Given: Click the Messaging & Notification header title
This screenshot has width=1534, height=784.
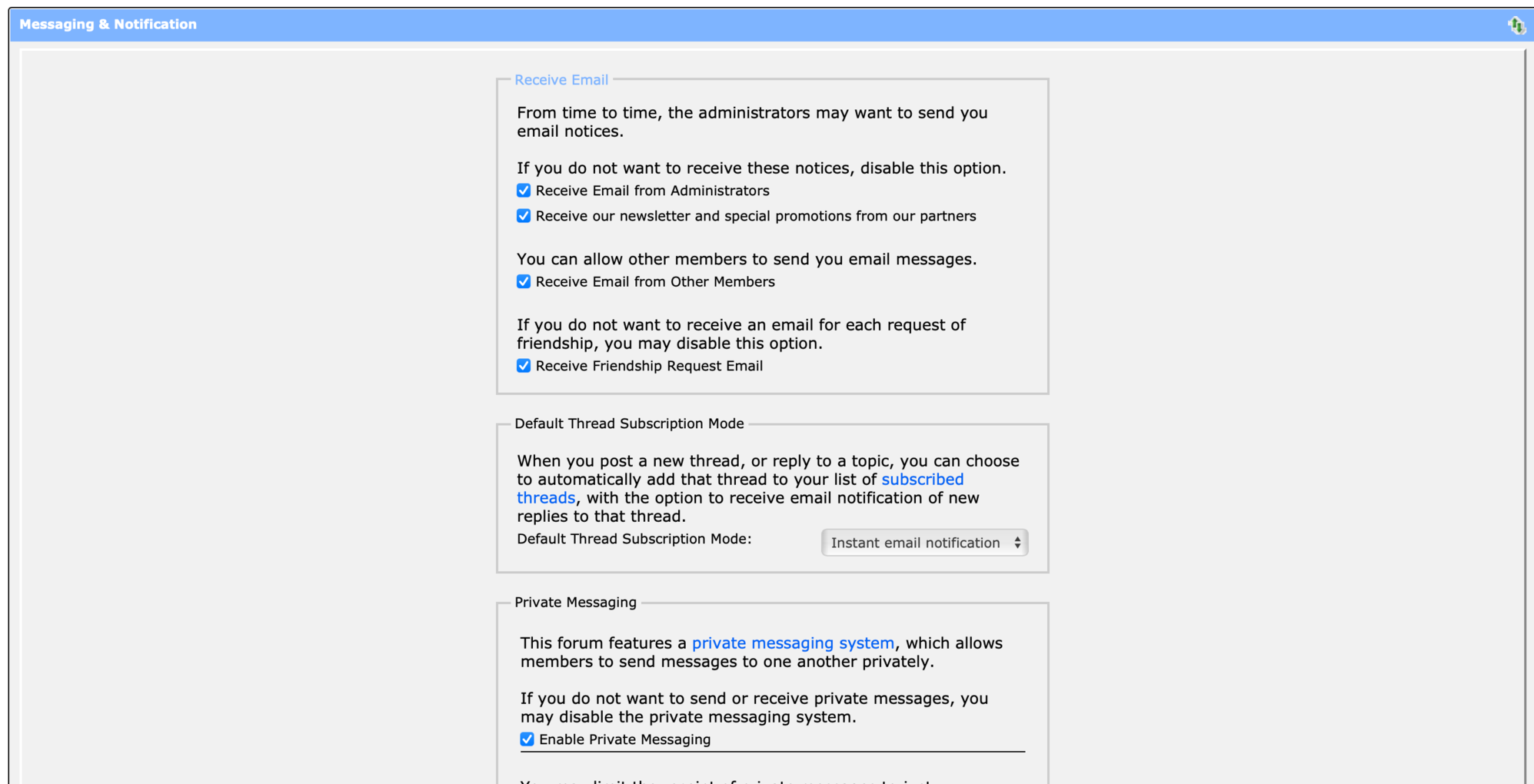Looking at the screenshot, I should click(x=108, y=25).
